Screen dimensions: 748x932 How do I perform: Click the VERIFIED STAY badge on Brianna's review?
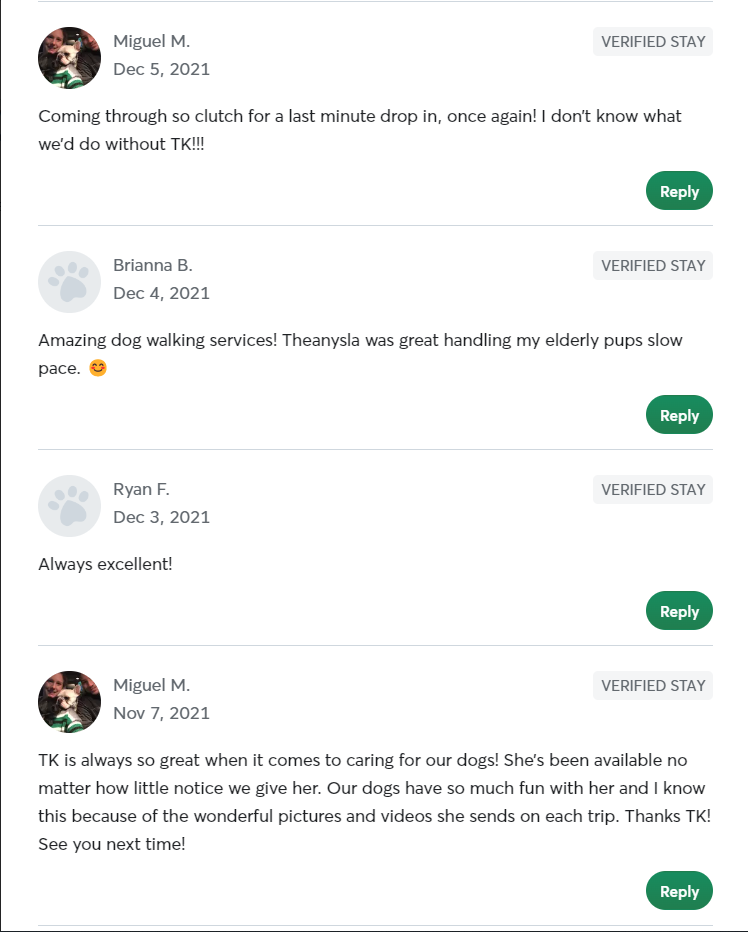(652, 265)
